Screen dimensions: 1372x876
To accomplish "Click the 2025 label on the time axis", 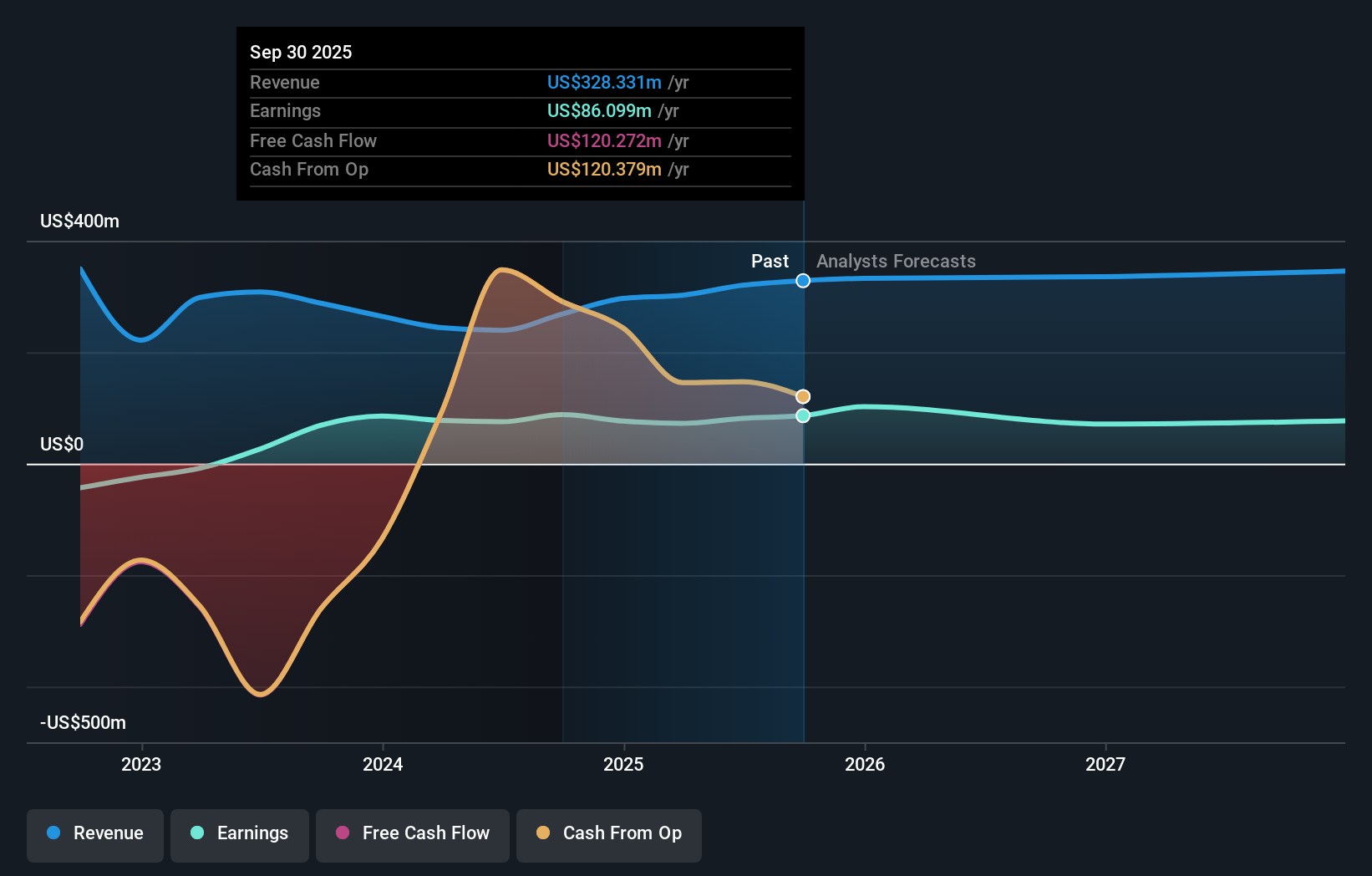I will point(624,763).
